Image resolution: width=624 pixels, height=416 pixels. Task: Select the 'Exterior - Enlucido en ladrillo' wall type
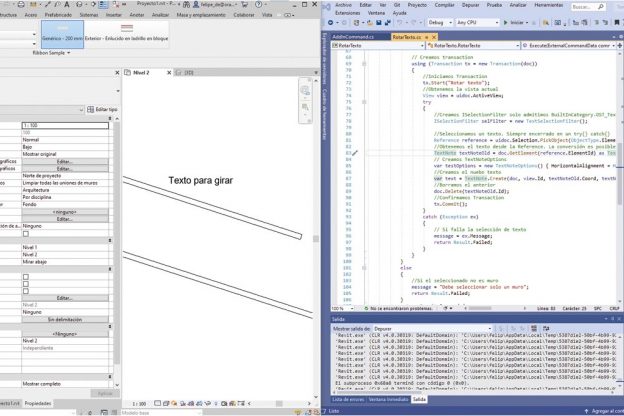(x=126, y=34)
